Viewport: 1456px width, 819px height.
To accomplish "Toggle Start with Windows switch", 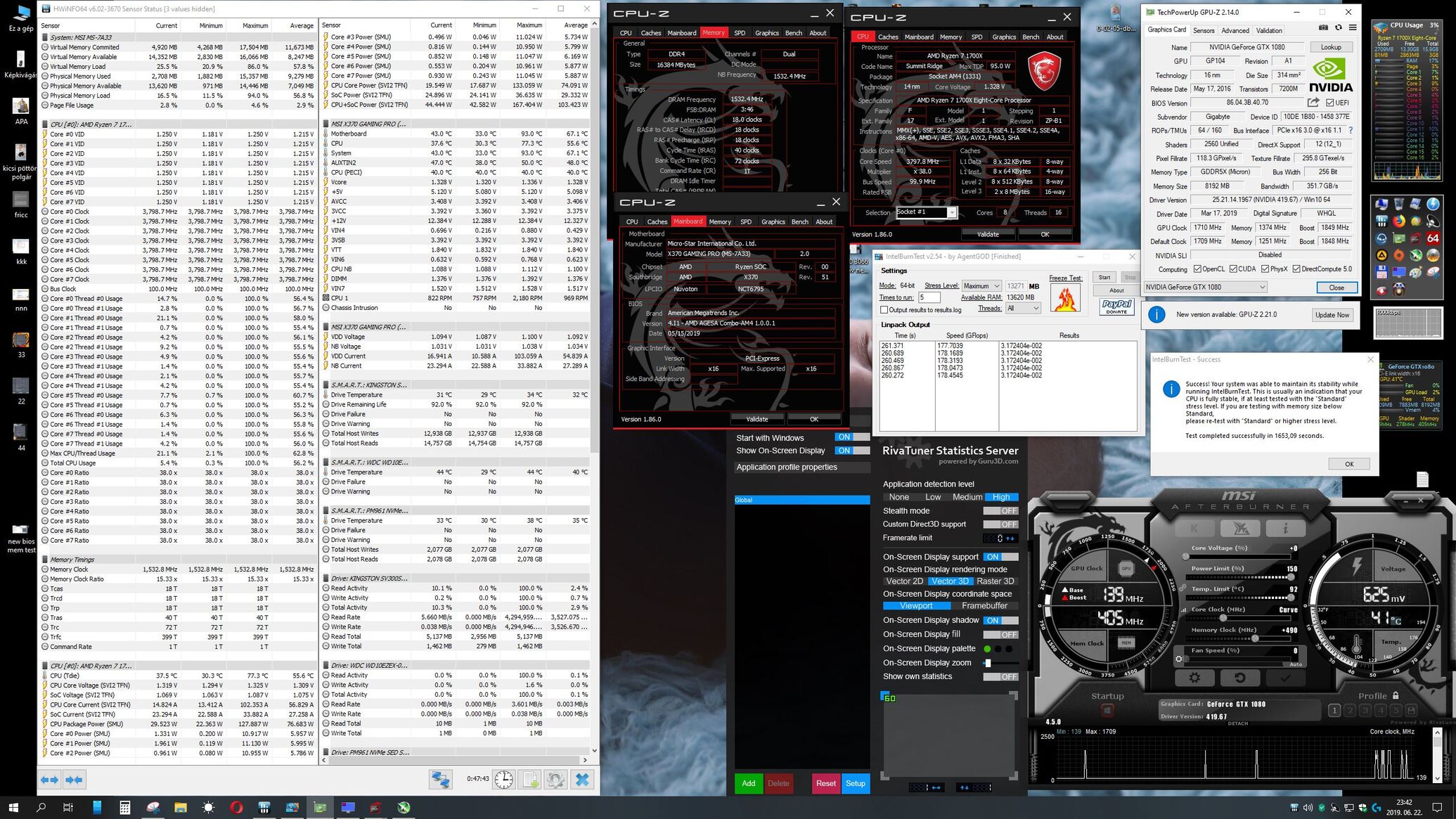I will tap(851, 437).
